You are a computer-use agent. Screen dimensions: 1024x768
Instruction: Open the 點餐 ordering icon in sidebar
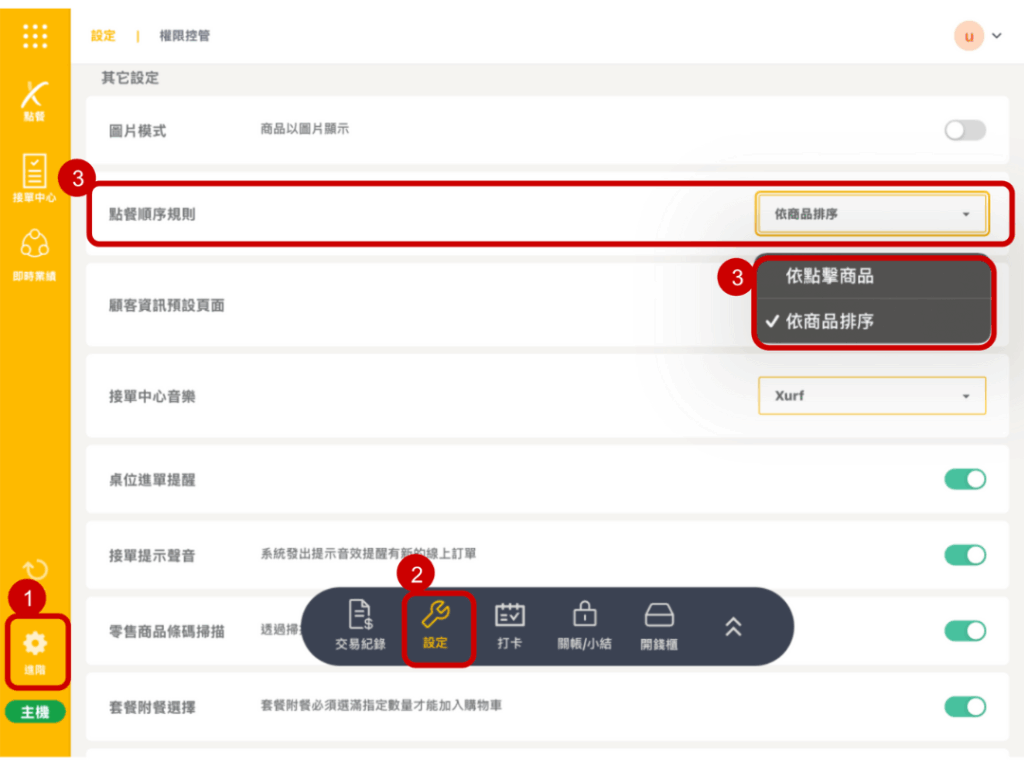click(x=35, y=100)
